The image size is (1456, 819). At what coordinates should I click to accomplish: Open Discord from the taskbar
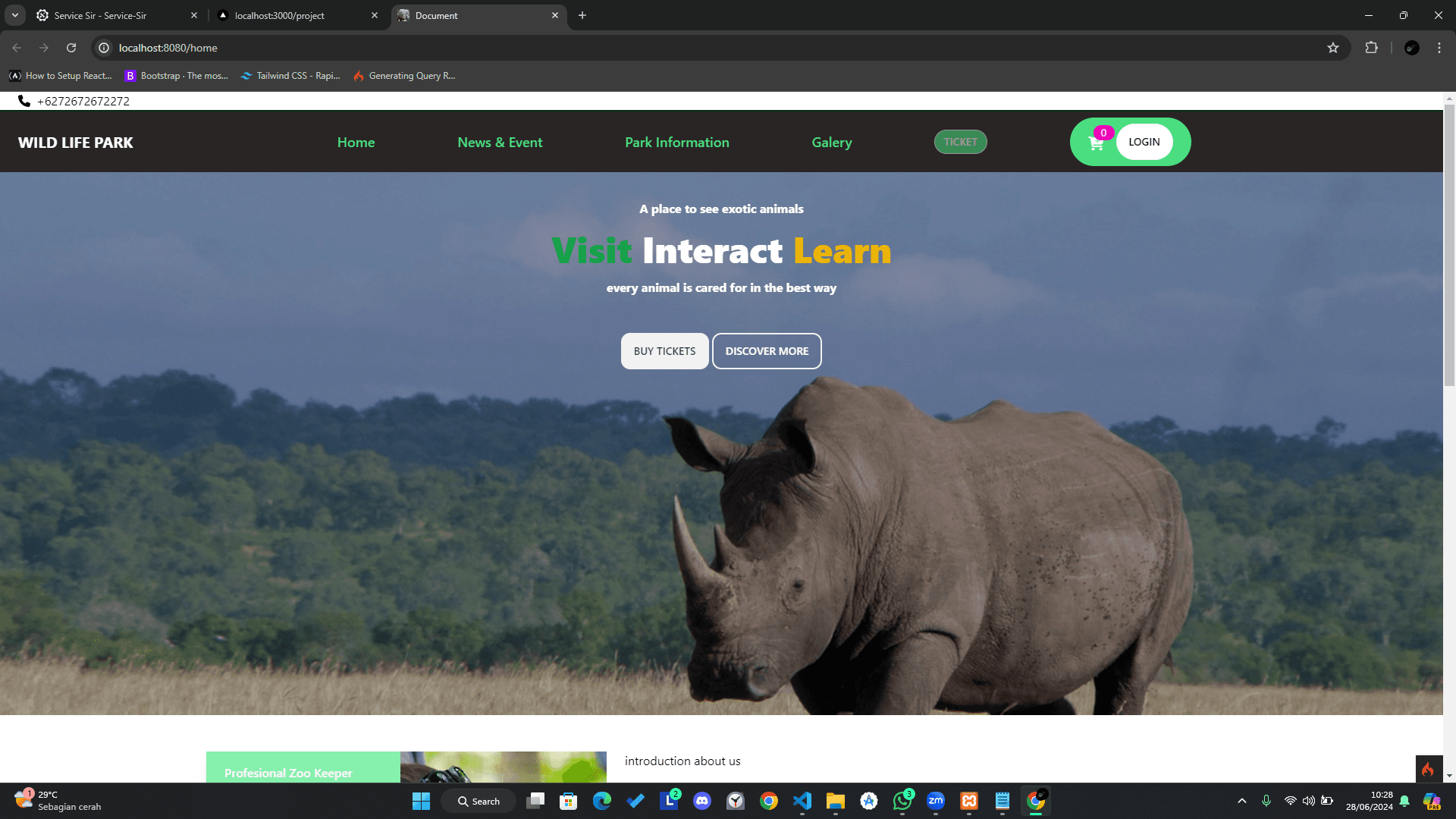pos(702,801)
